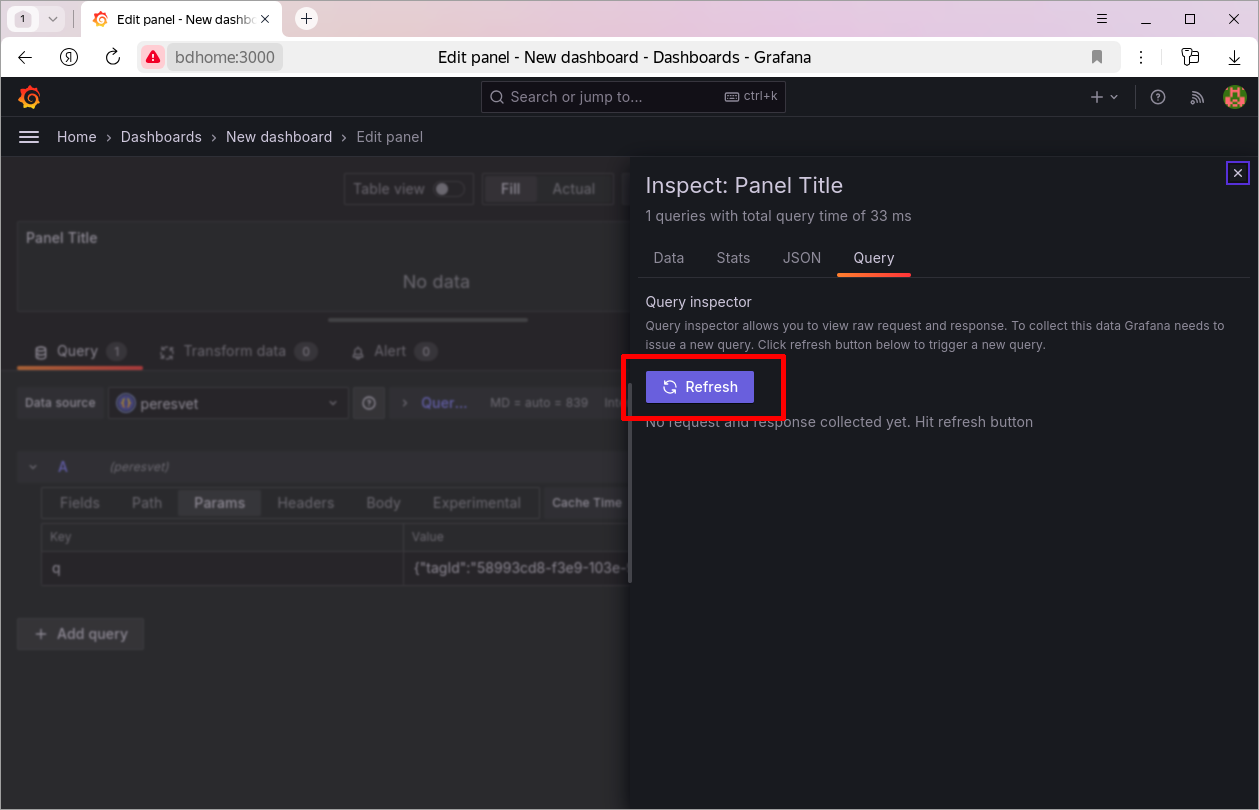
Task: Select the Params tab of query A
Action: pos(220,503)
